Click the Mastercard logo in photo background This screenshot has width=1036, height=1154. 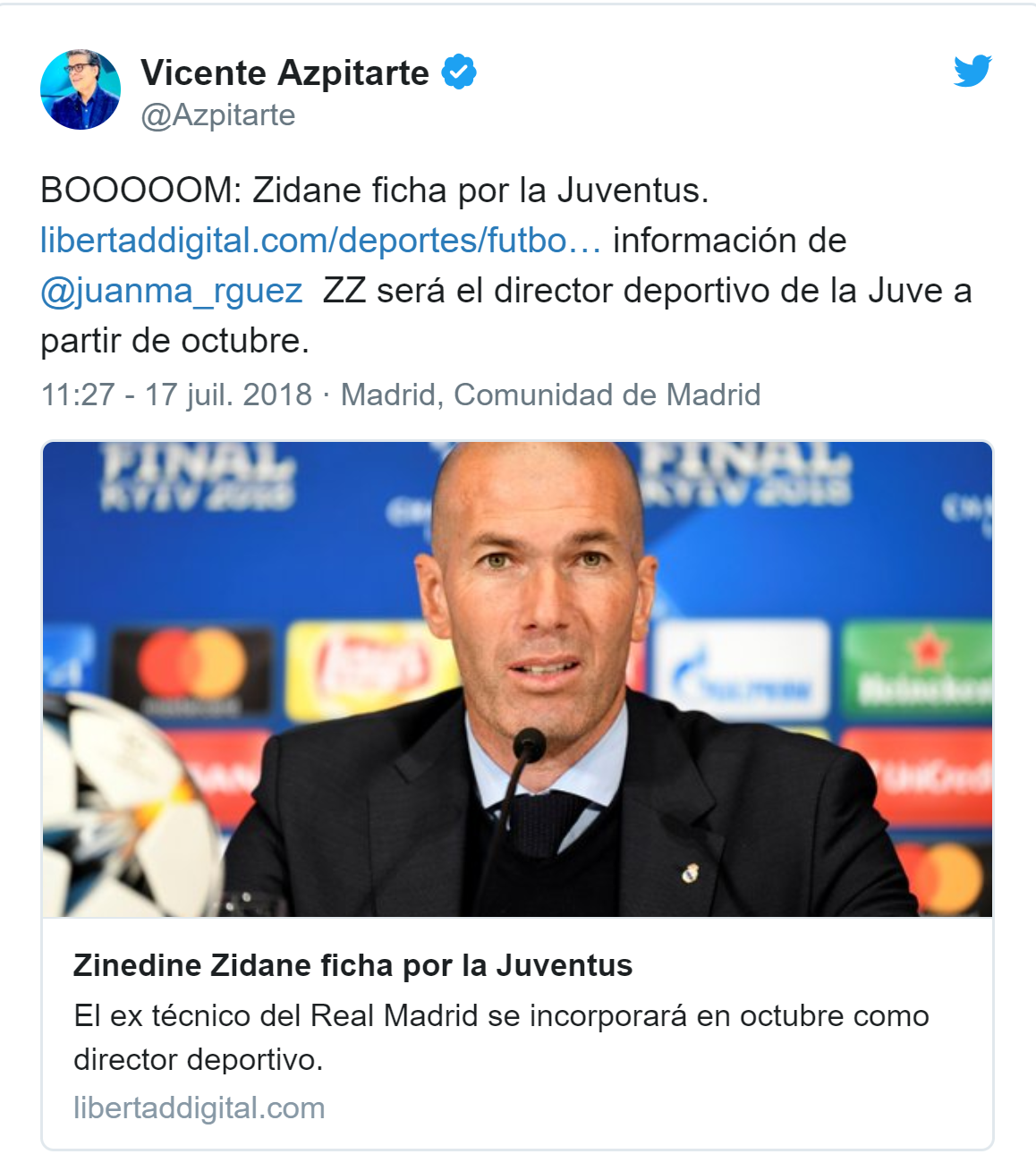tap(191, 671)
